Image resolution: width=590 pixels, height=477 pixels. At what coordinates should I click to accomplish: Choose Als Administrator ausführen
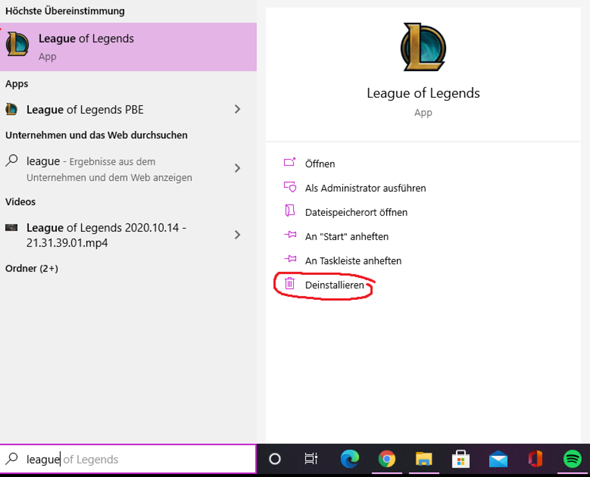click(365, 188)
